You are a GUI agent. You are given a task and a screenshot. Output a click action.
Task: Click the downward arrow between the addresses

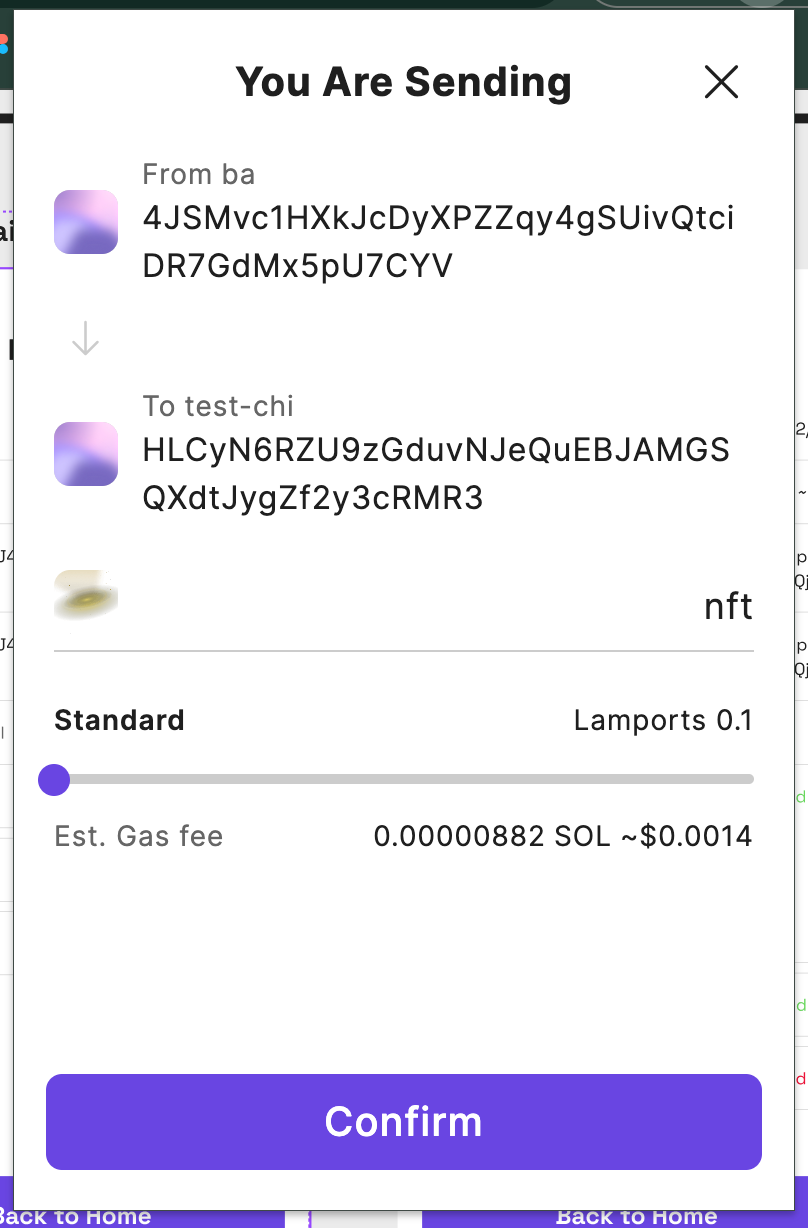[86, 338]
